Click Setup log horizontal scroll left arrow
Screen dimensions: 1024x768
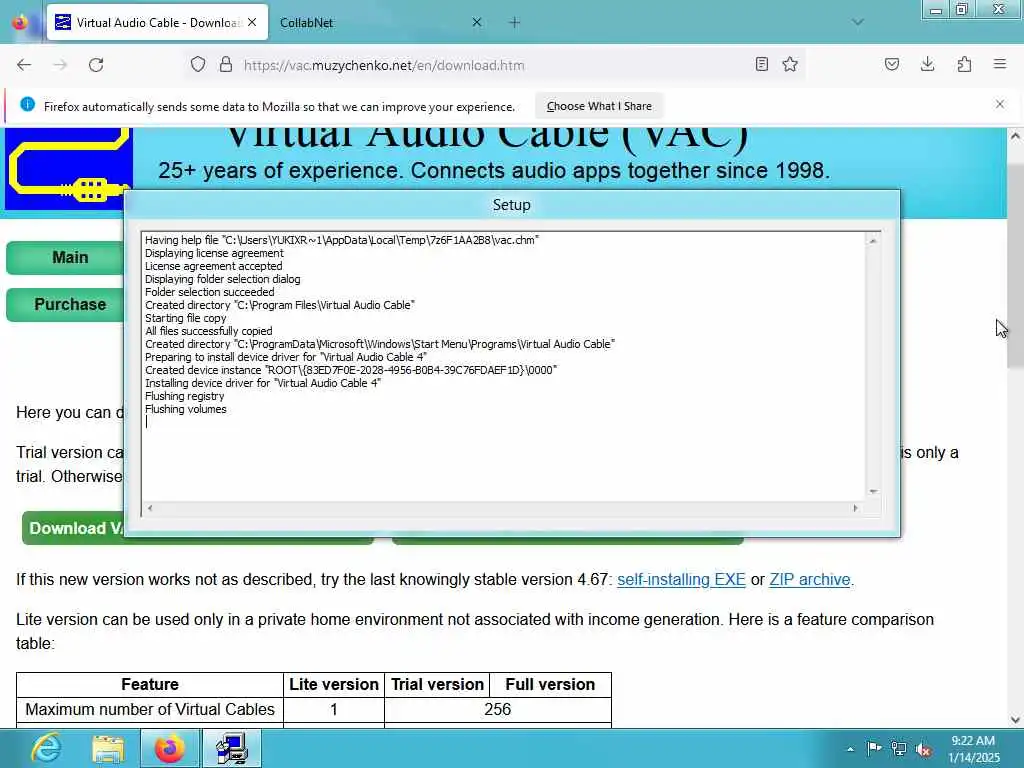click(x=150, y=508)
